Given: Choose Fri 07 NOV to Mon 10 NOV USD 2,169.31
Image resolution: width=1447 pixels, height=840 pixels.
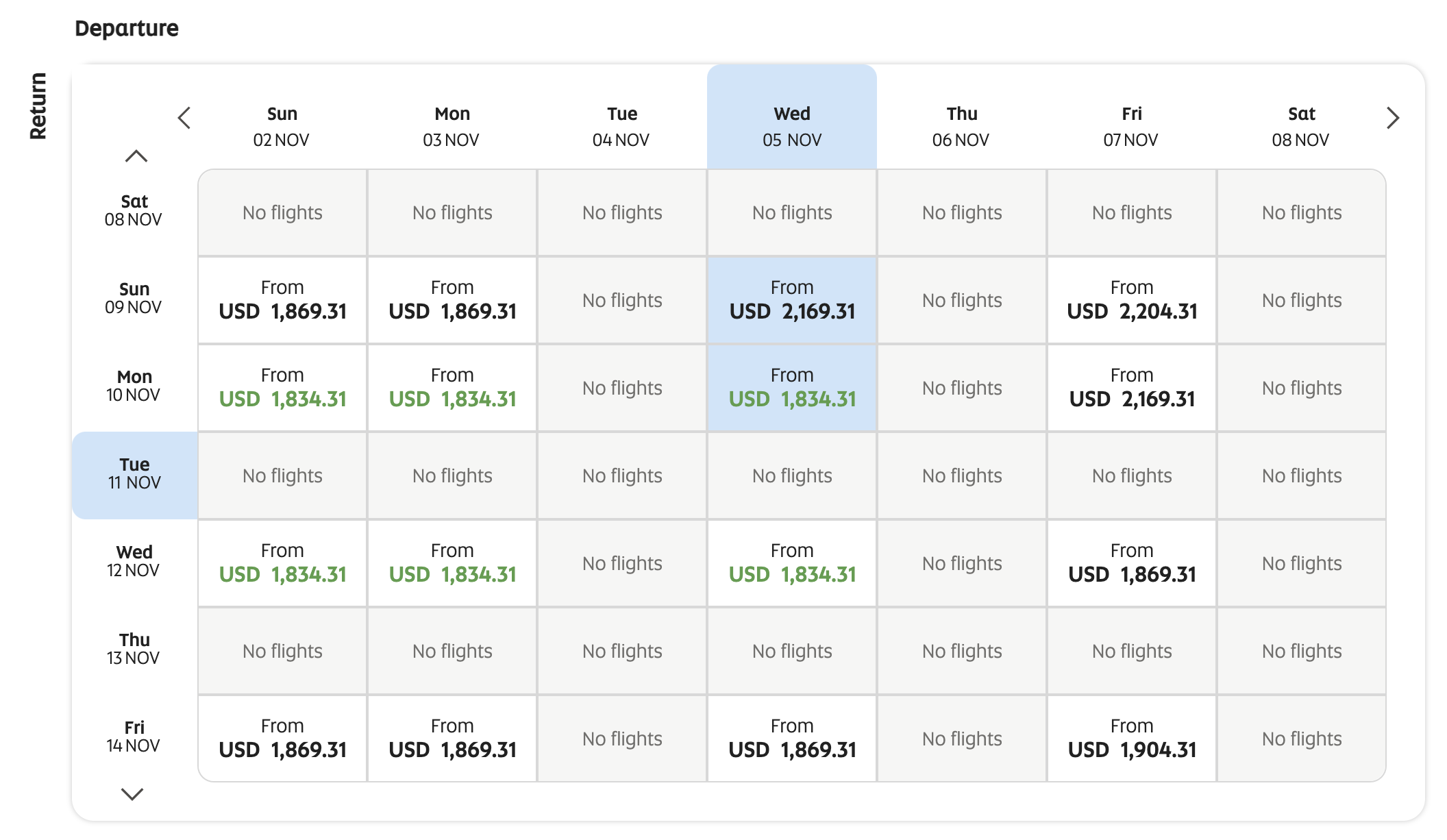Looking at the screenshot, I should tap(1132, 388).
